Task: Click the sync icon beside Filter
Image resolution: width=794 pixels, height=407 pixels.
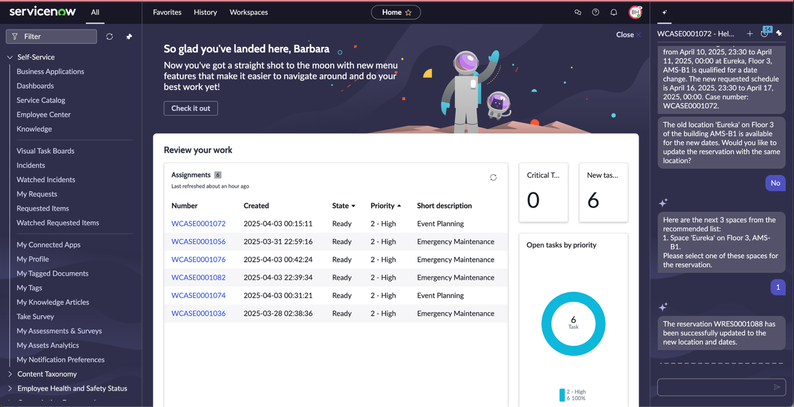Action: [x=109, y=36]
